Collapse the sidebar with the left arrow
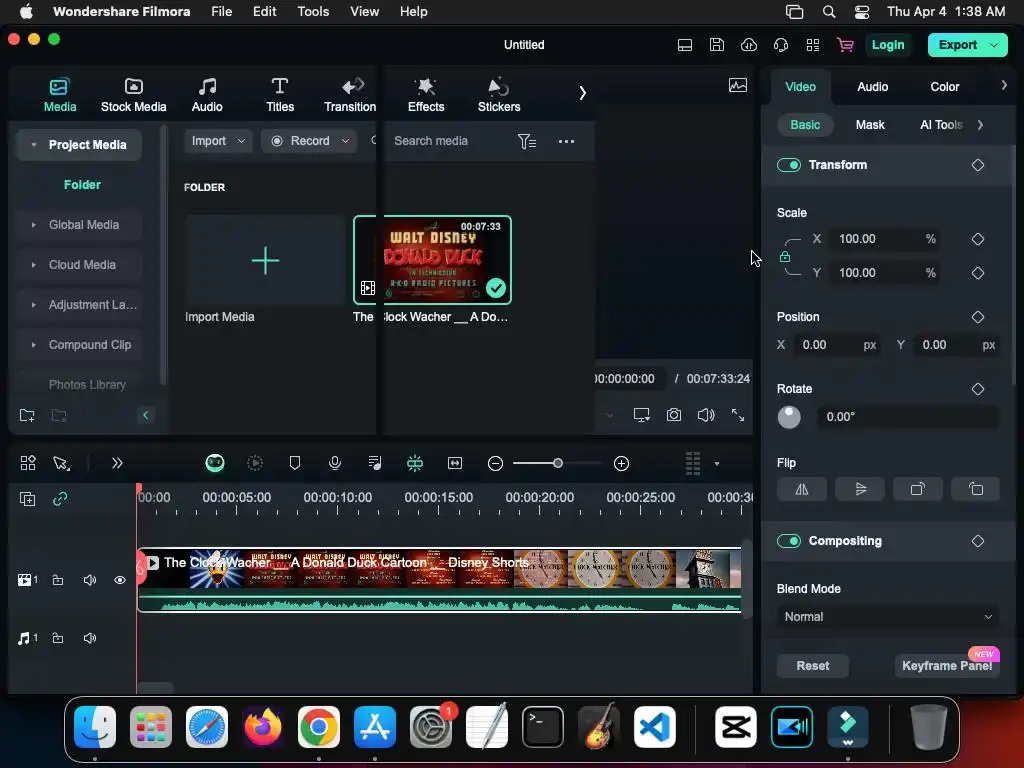 coord(146,415)
